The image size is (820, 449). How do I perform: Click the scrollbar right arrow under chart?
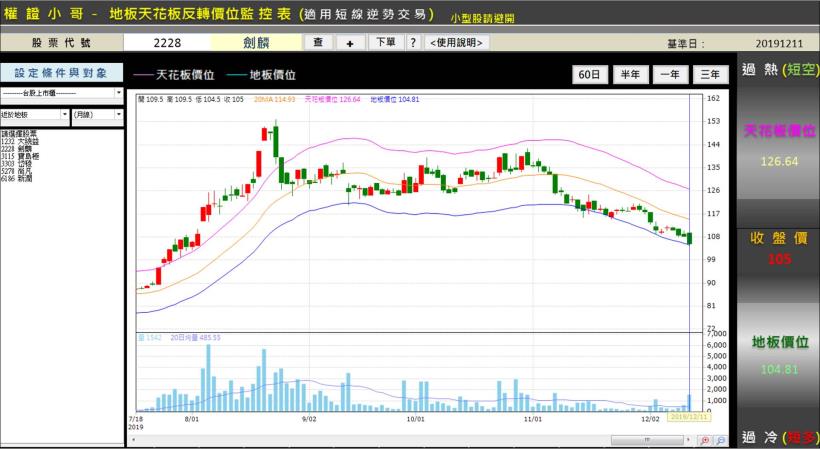click(x=688, y=440)
